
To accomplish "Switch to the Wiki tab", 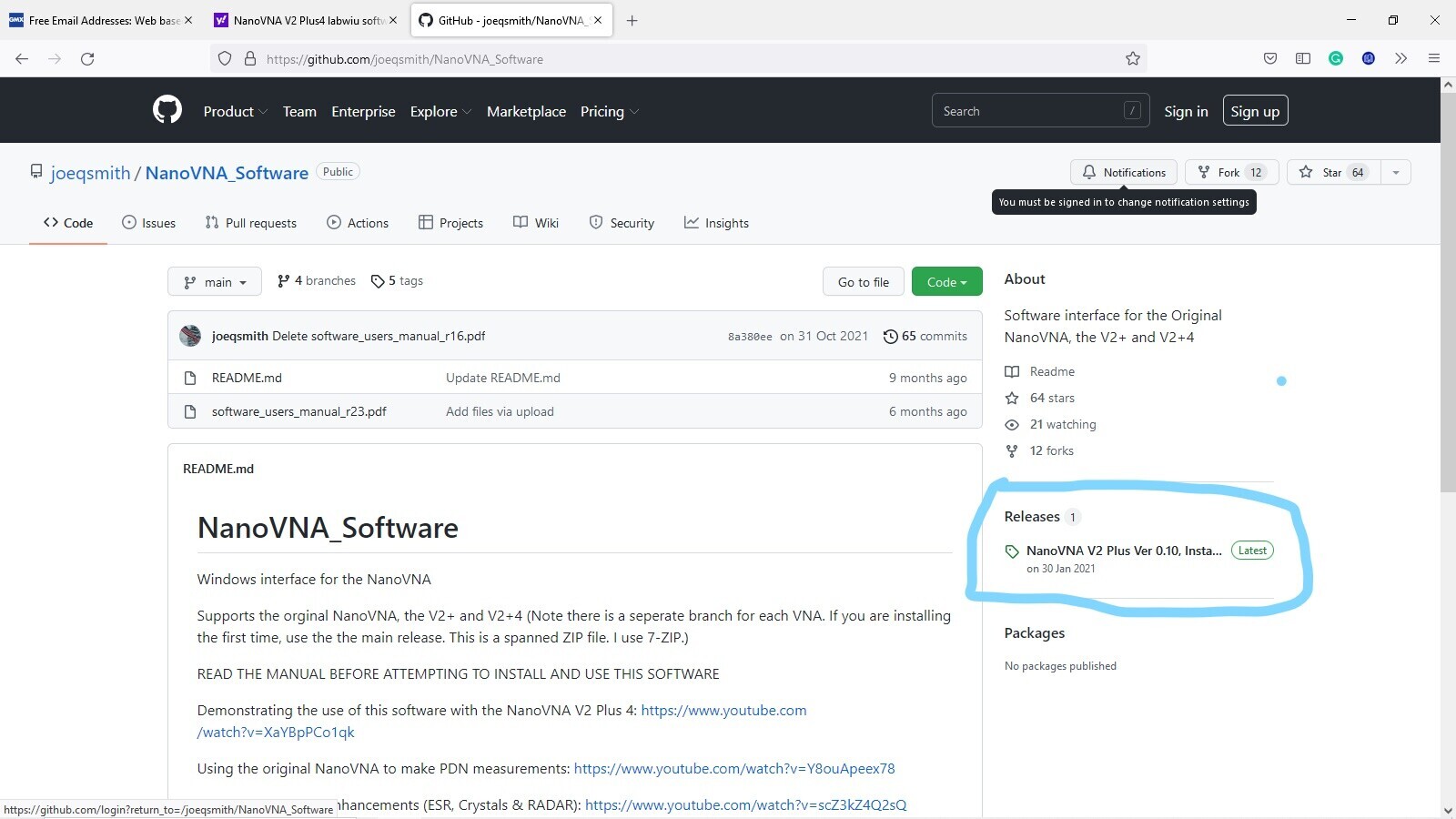I will pyautogui.click(x=536, y=223).
